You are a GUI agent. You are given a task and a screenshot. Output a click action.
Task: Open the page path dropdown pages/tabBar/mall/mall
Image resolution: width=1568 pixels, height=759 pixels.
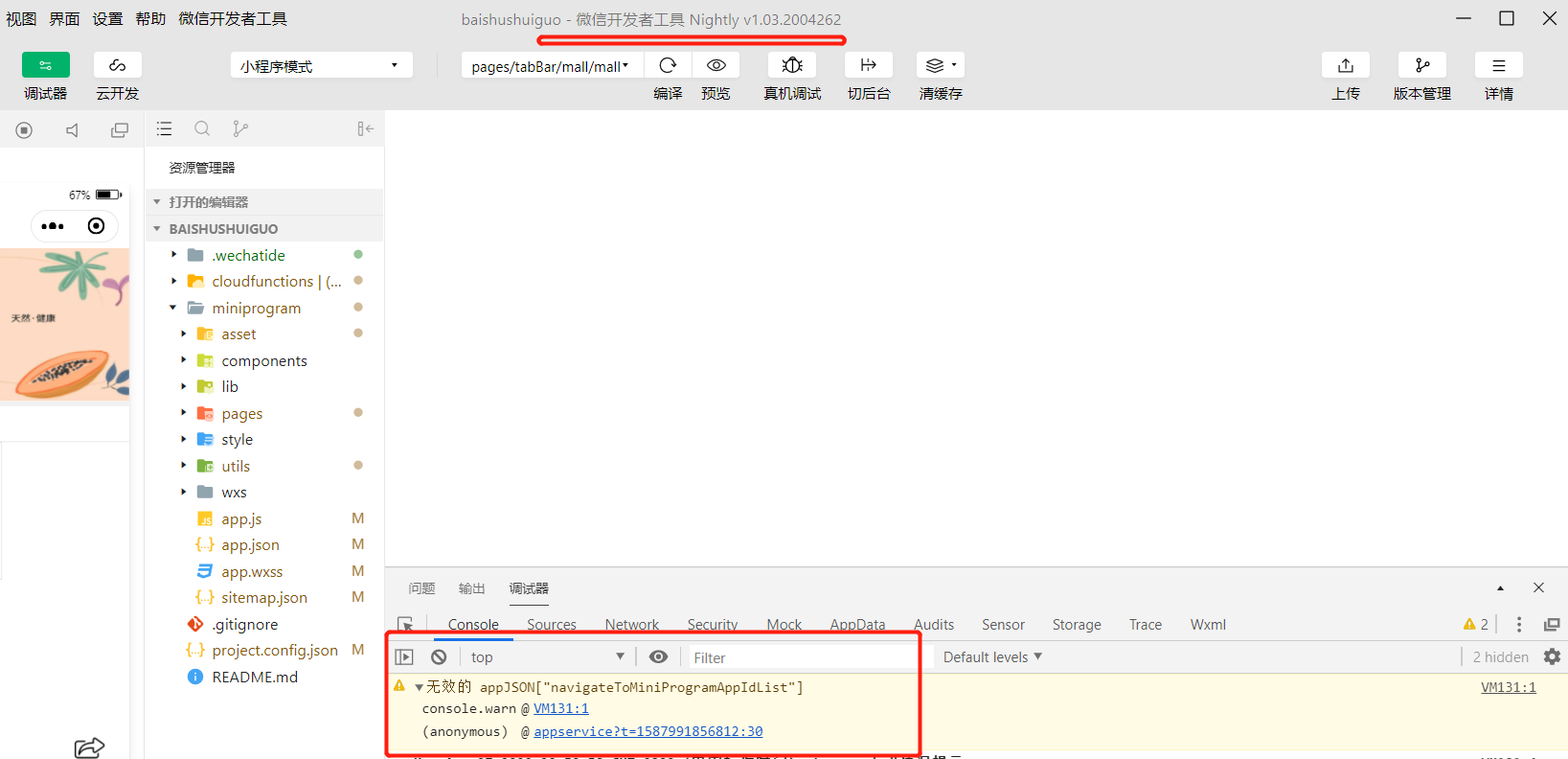(x=552, y=66)
